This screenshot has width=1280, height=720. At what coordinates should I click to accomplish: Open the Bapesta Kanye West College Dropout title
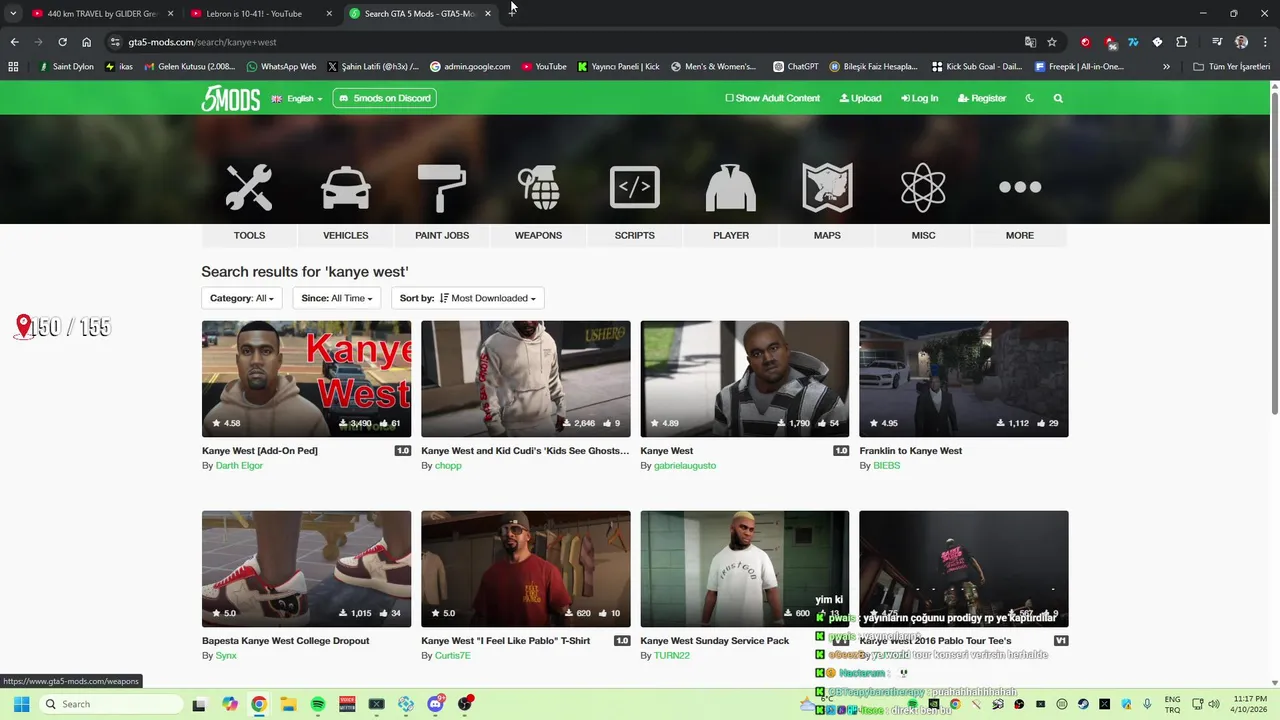click(286, 641)
